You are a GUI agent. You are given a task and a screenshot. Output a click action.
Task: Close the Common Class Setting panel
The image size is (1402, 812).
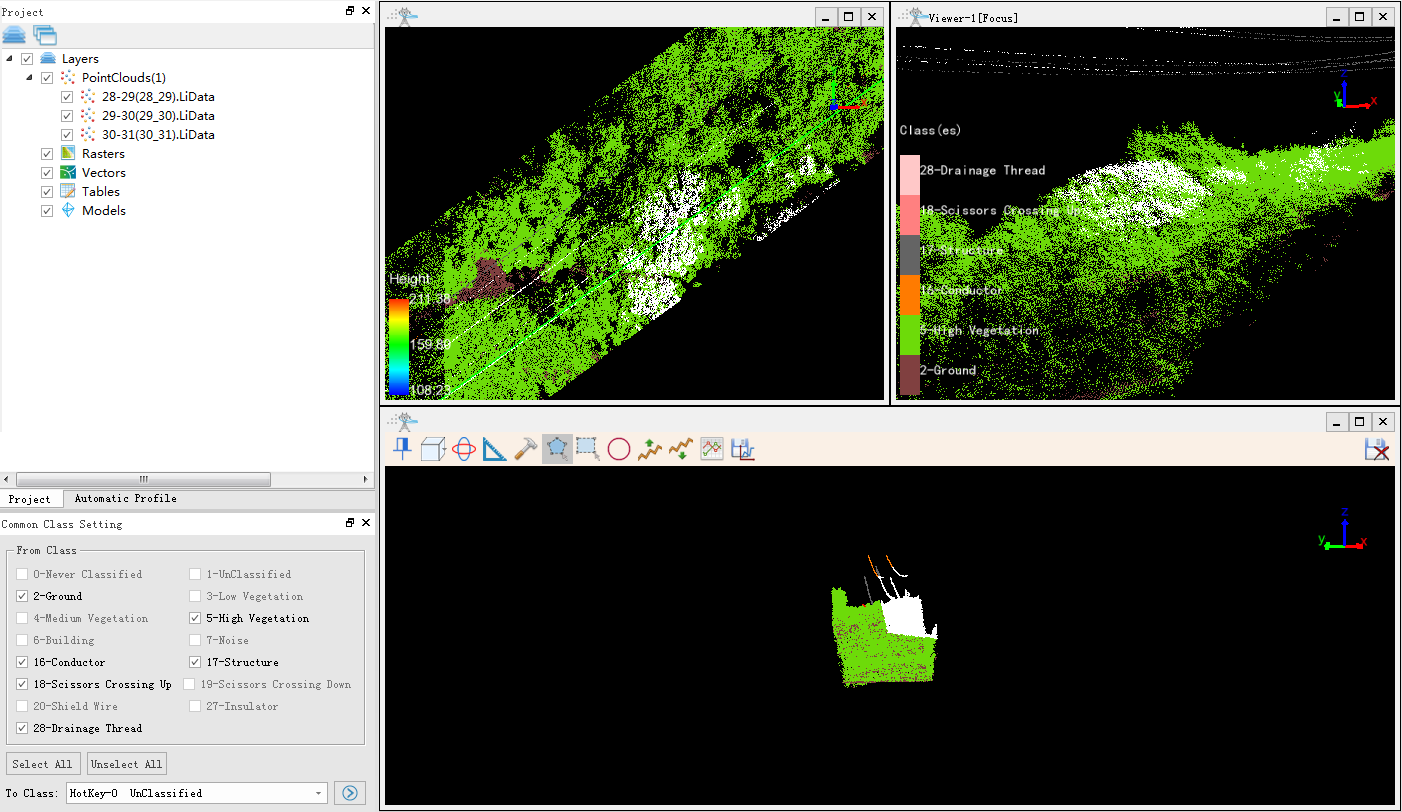pos(365,523)
